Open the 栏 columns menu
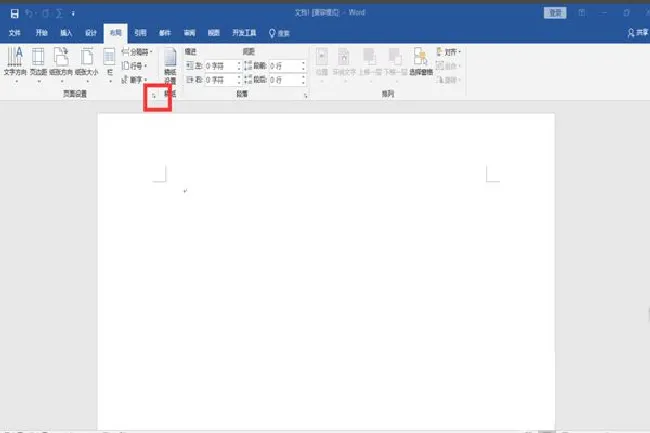This screenshot has width=650, height=433. click(x=109, y=64)
